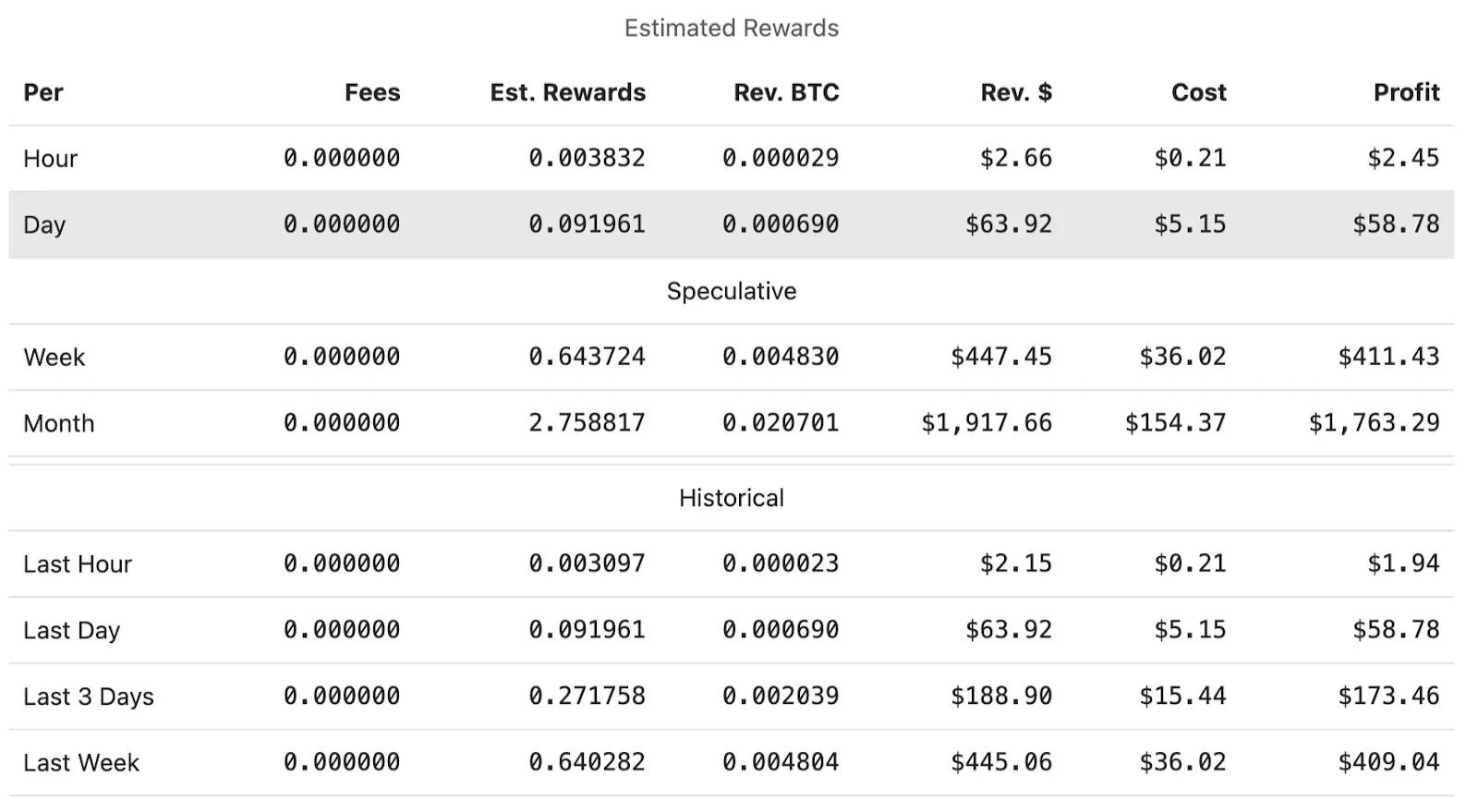The image size is (1478, 812).
Task: Click the Per column header
Action: pyautogui.click(x=43, y=92)
